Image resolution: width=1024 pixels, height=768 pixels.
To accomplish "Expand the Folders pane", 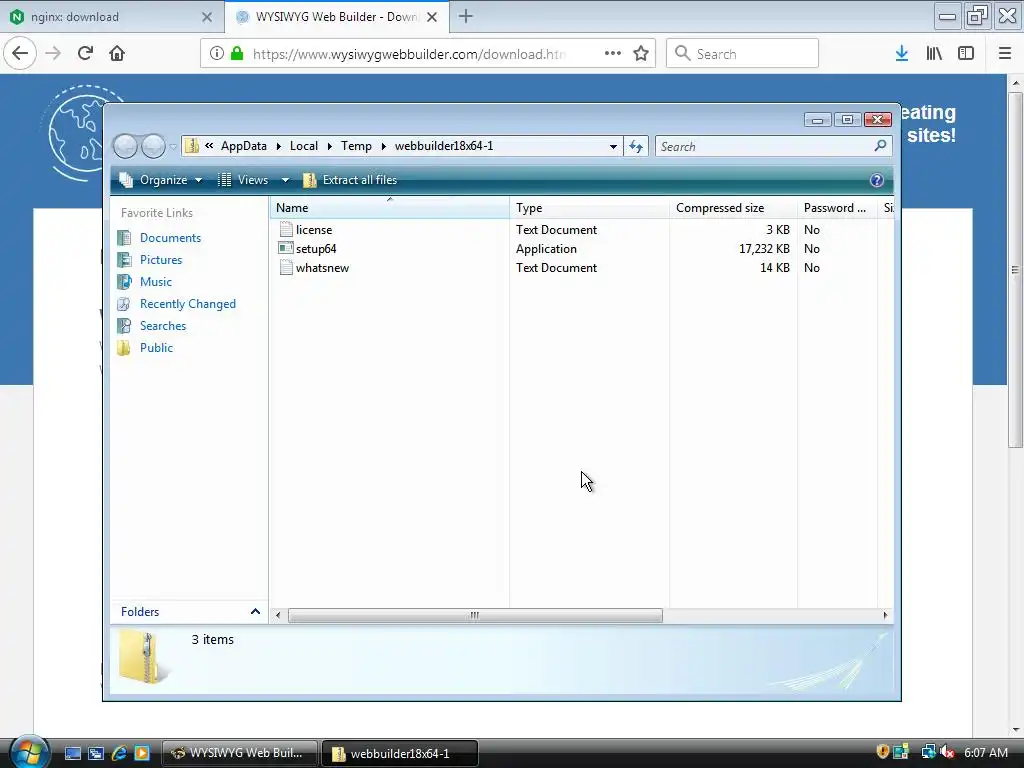I will 189,612.
